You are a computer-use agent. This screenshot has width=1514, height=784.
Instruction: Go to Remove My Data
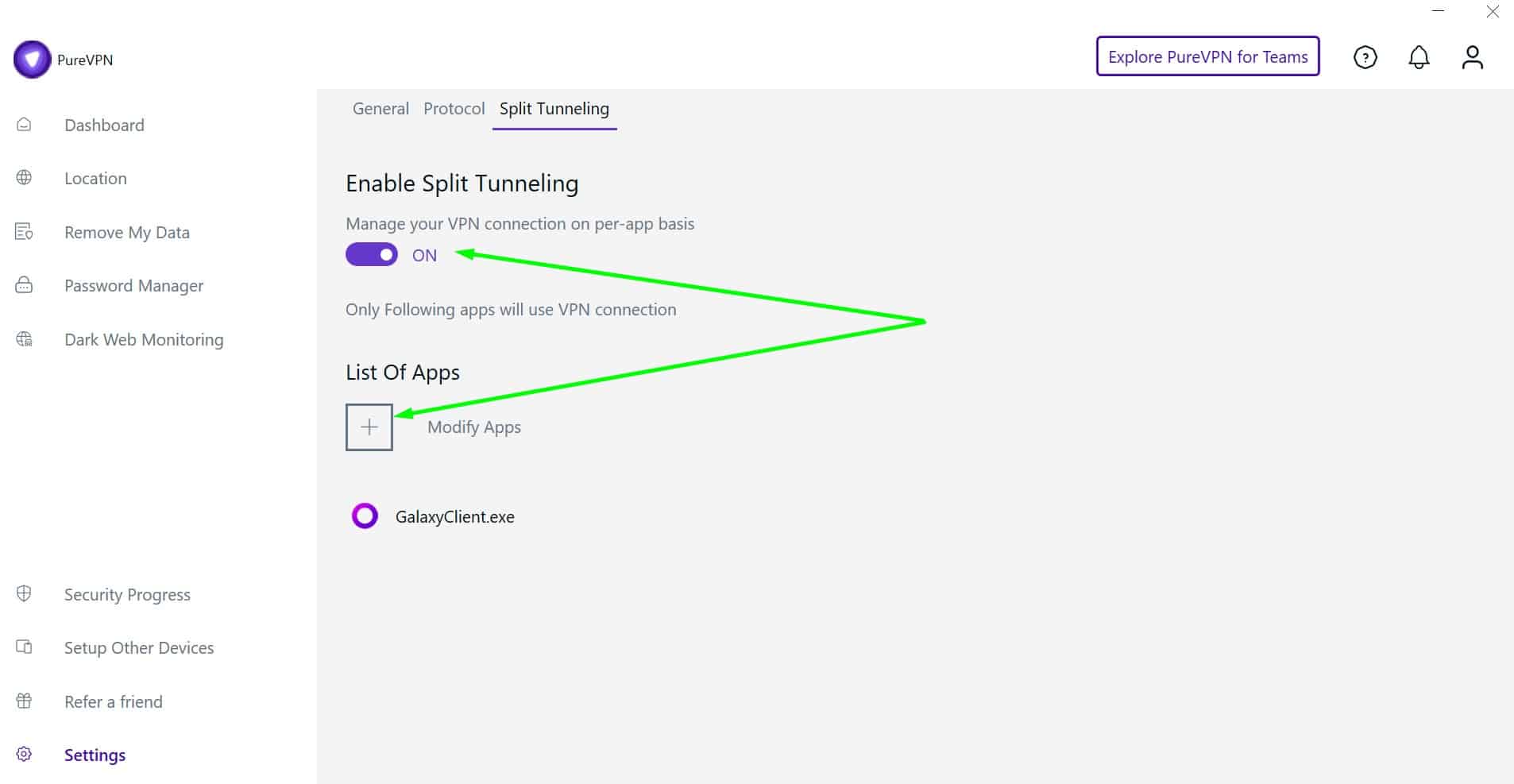(x=127, y=232)
